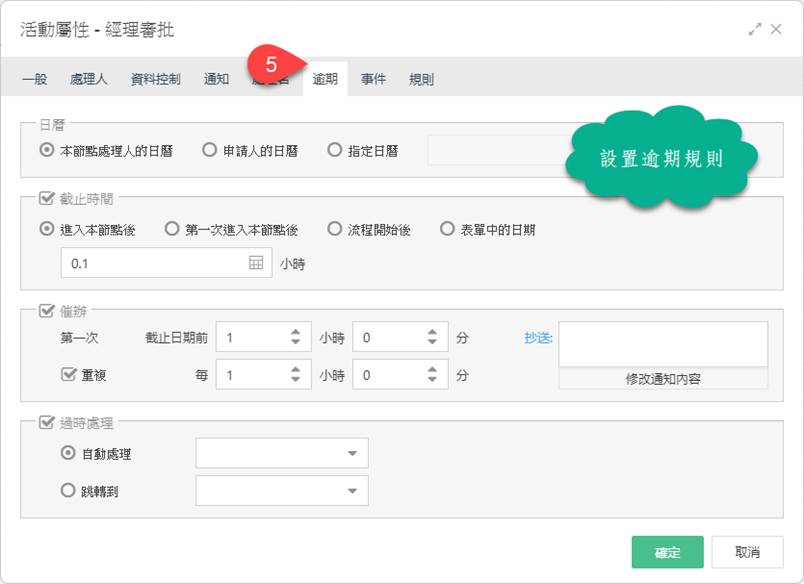
Task: Increase first reminder minutes value
Action: [432, 332]
